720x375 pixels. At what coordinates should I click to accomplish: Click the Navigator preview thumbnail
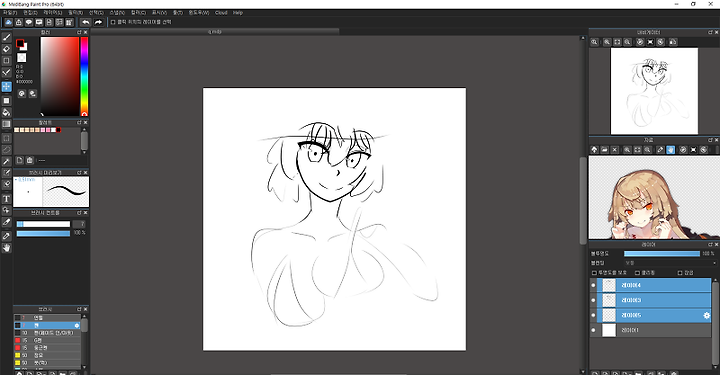[654, 91]
